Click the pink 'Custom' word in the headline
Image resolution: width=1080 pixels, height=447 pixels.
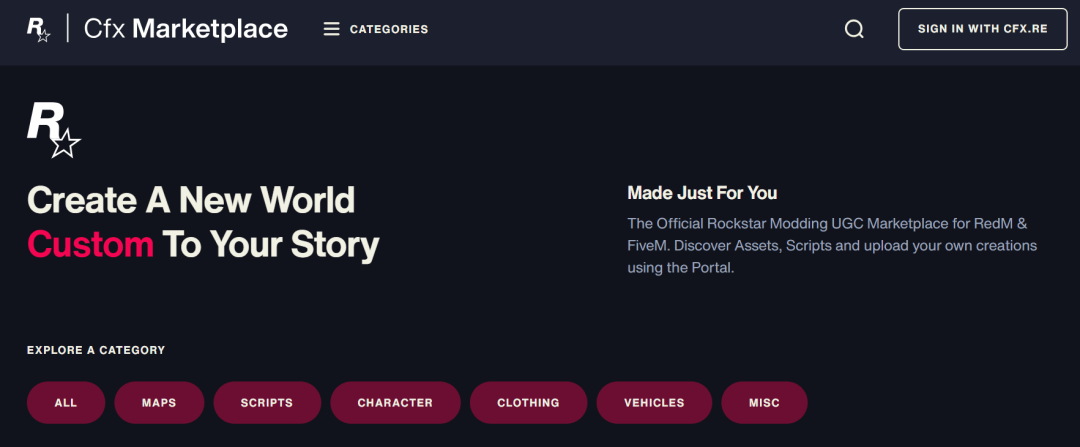click(x=90, y=244)
